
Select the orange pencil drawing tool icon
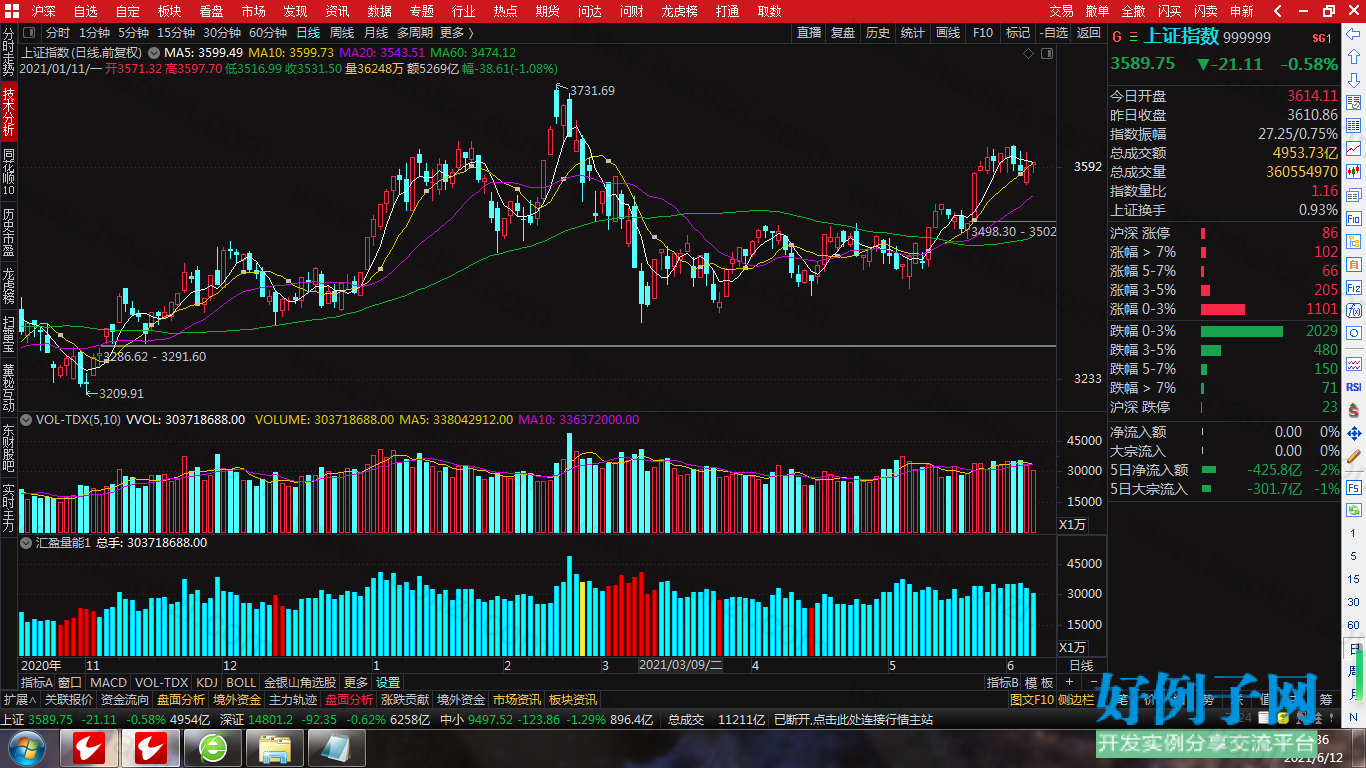point(1354,457)
